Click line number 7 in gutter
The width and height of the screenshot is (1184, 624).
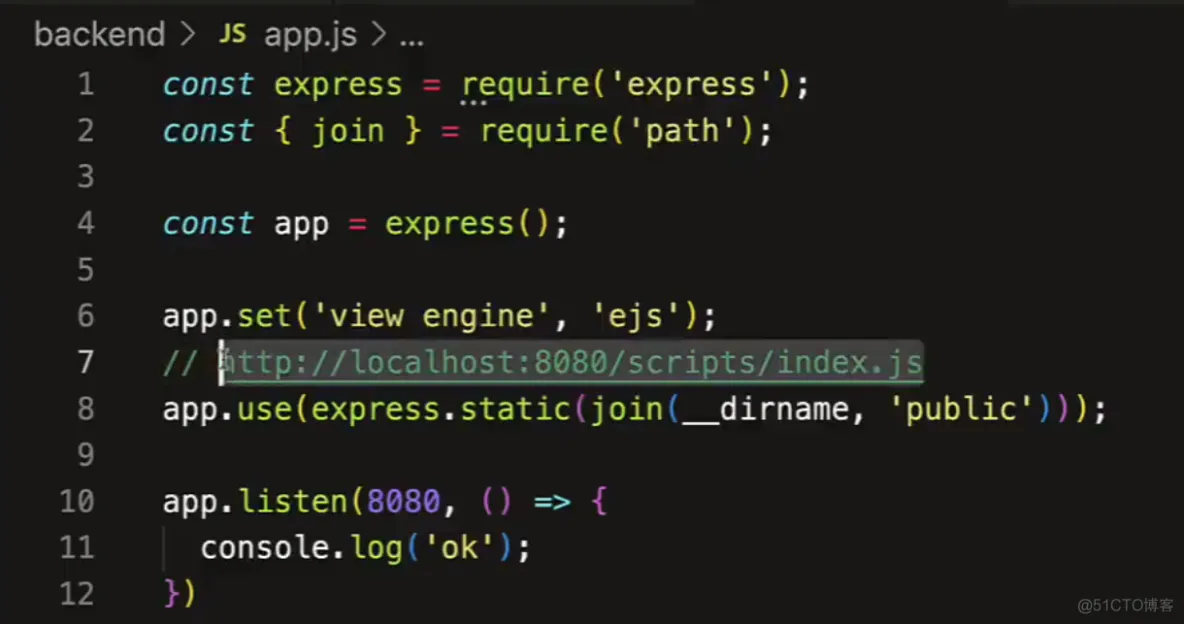86,362
